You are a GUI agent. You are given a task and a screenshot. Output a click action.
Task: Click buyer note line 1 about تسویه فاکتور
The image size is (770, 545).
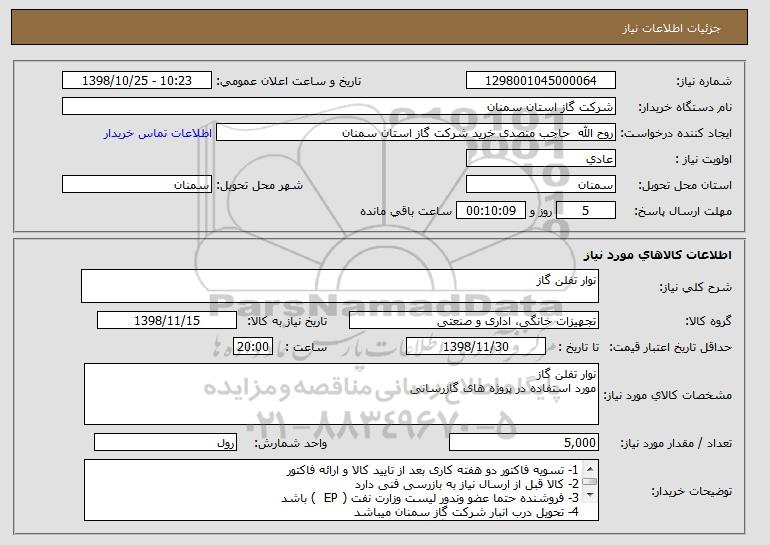click(433, 470)
